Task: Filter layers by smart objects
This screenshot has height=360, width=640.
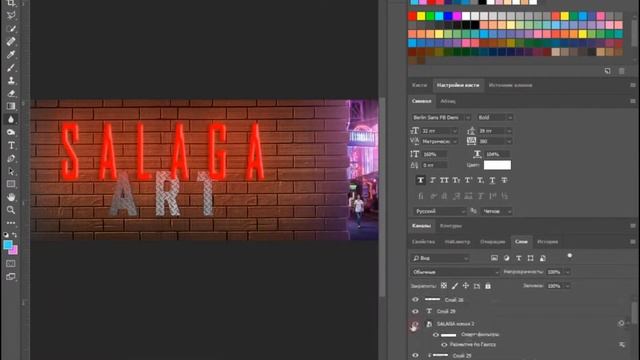Action: coord(543,258)
